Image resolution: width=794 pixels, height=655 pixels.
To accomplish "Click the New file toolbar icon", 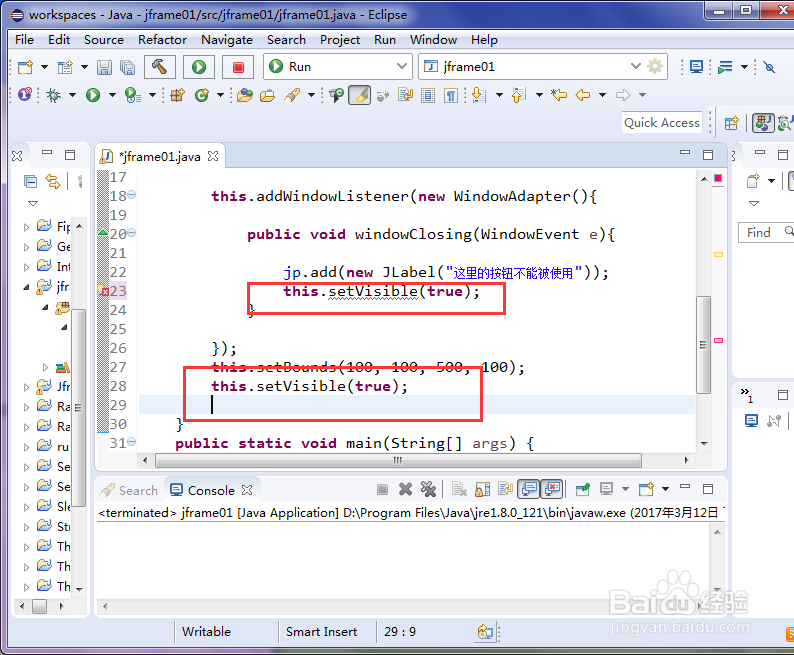I will coord(25,67).
